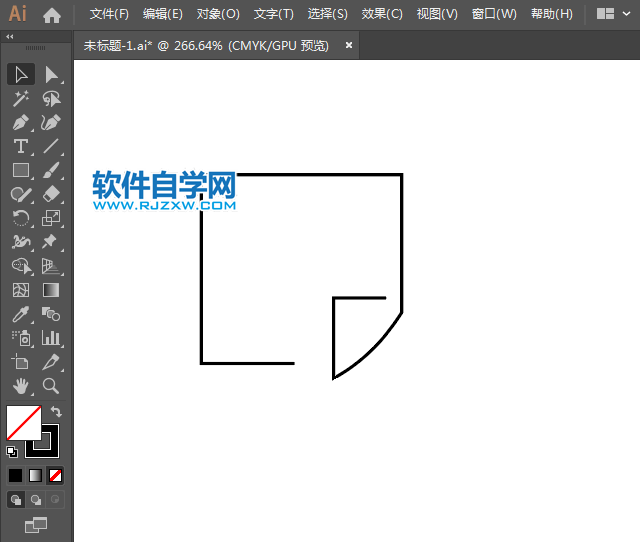Select the Magic Wand tool

point(20,98)
